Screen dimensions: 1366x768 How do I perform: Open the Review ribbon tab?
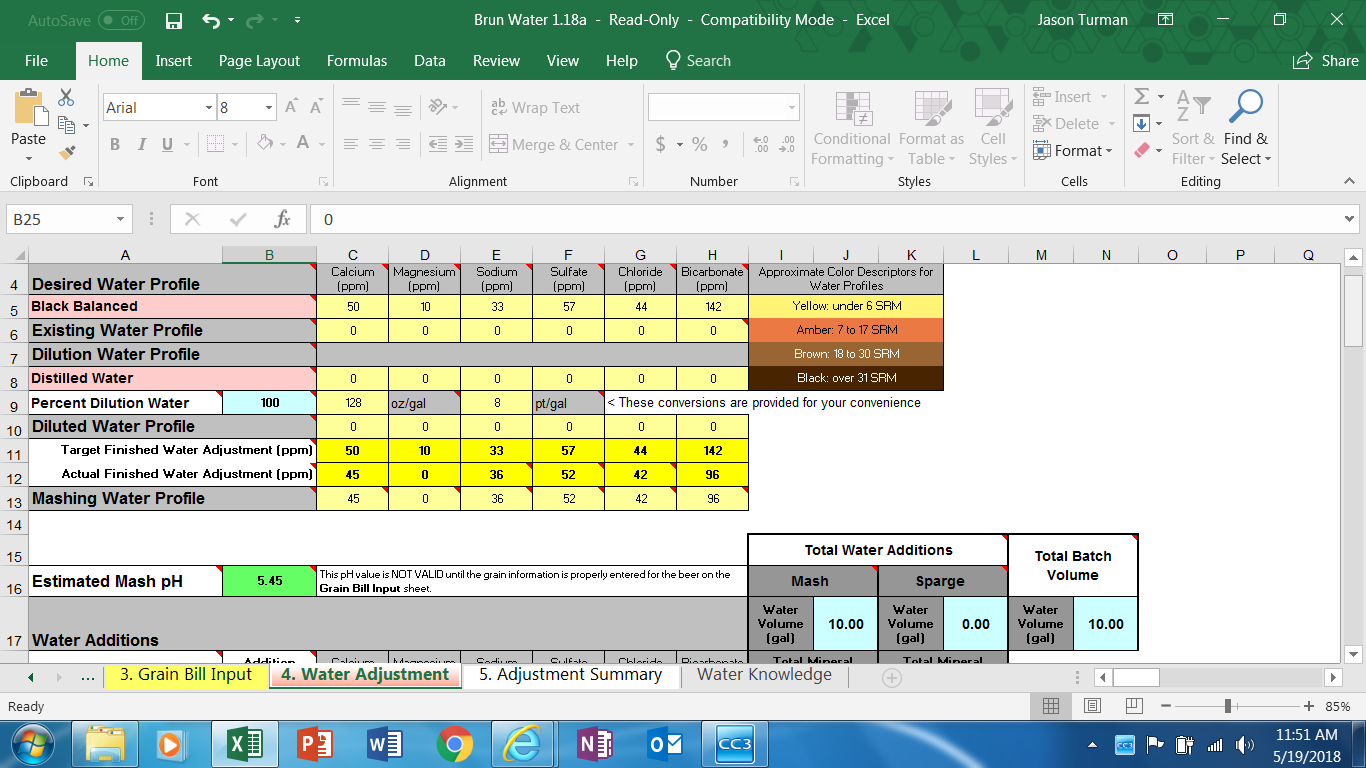(496, 61)
